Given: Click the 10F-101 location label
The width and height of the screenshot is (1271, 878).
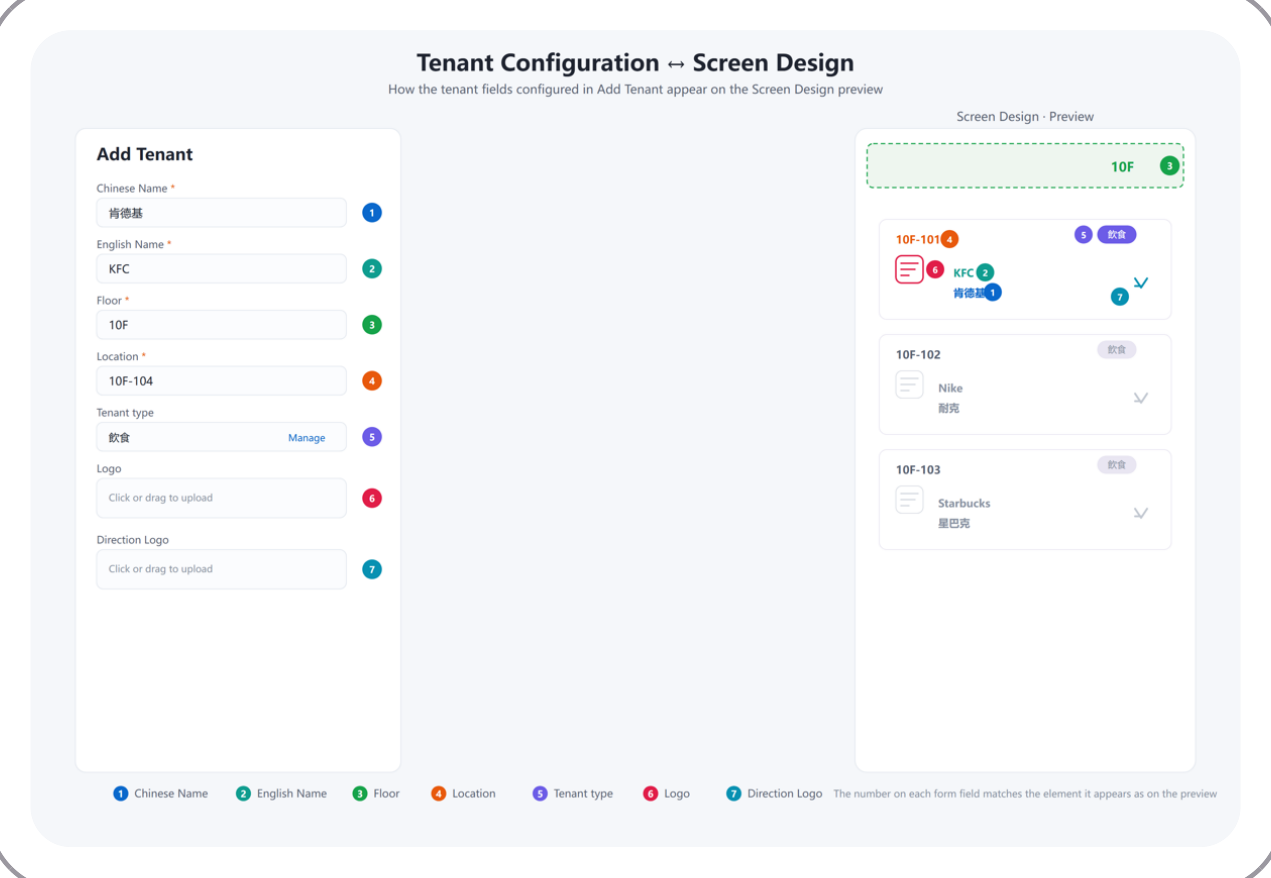Looking at the screenshot, I should pyautogui.click(x=918, y=240).
